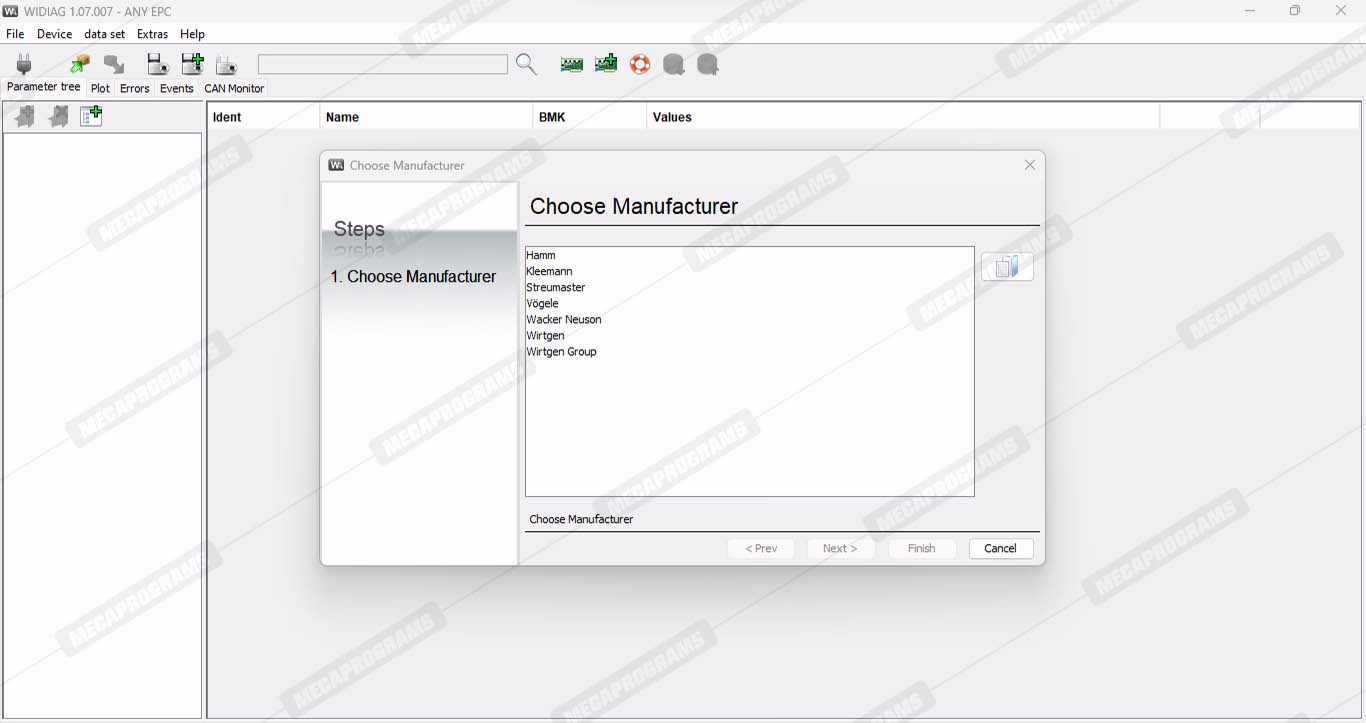
Task: Click the green circuit board icon
Action: click(x=572, y=65)
